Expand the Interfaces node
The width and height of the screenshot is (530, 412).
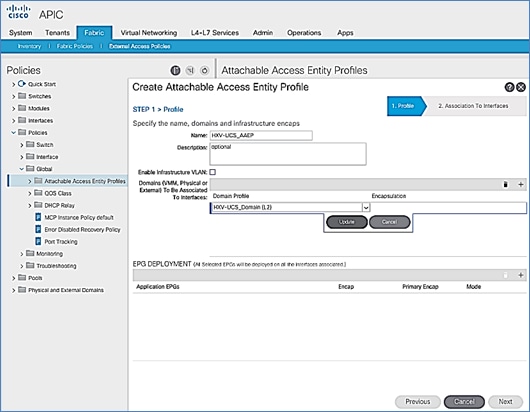14,121
